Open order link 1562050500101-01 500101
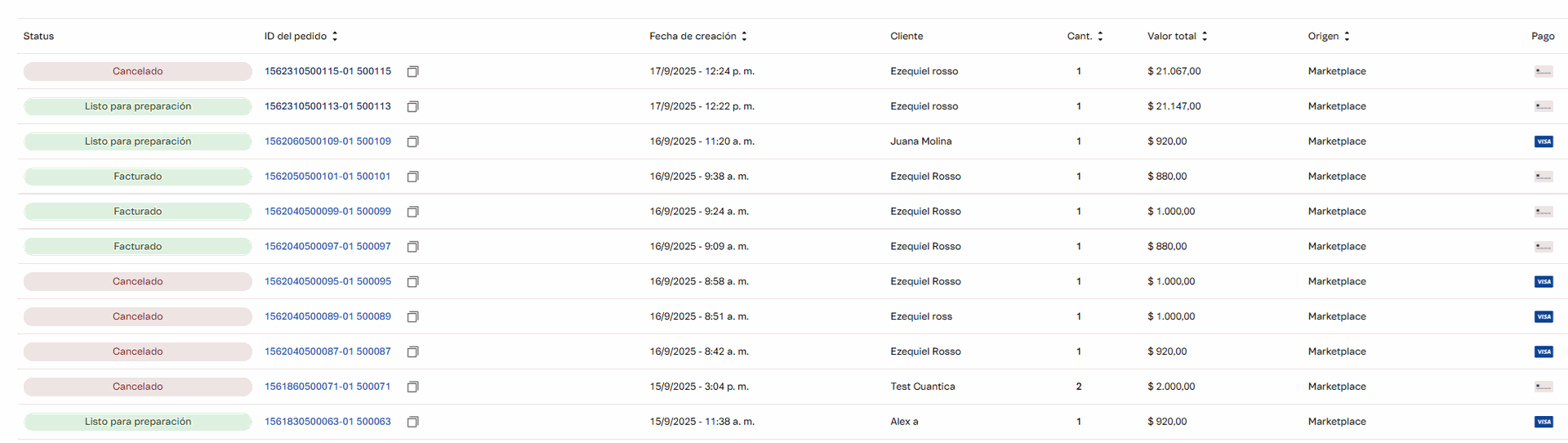Image resolution: width=1568 pixels, height=443 pixels. point(327,177)
